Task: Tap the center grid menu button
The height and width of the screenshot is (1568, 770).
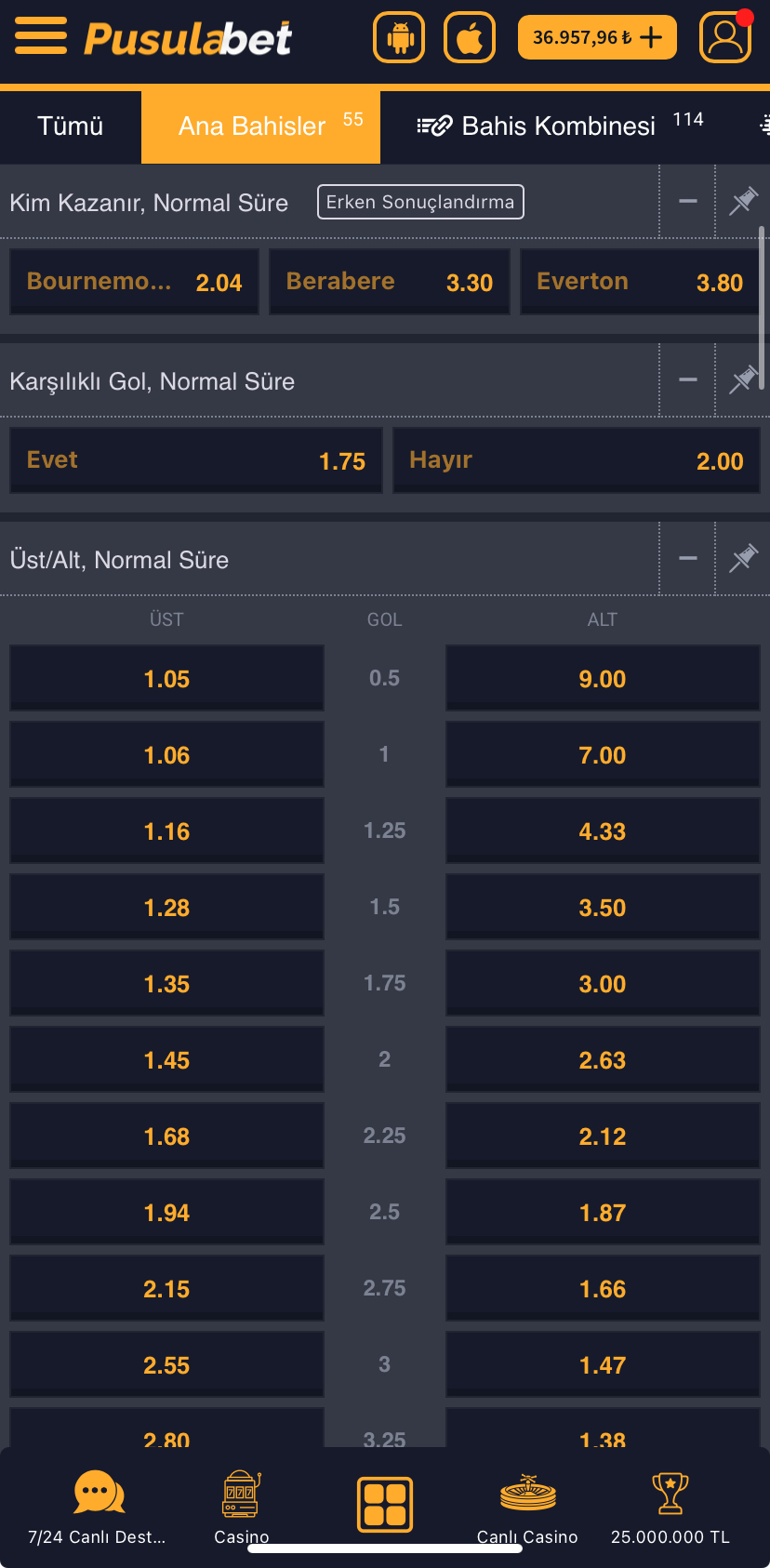Action: [385, 1504]
